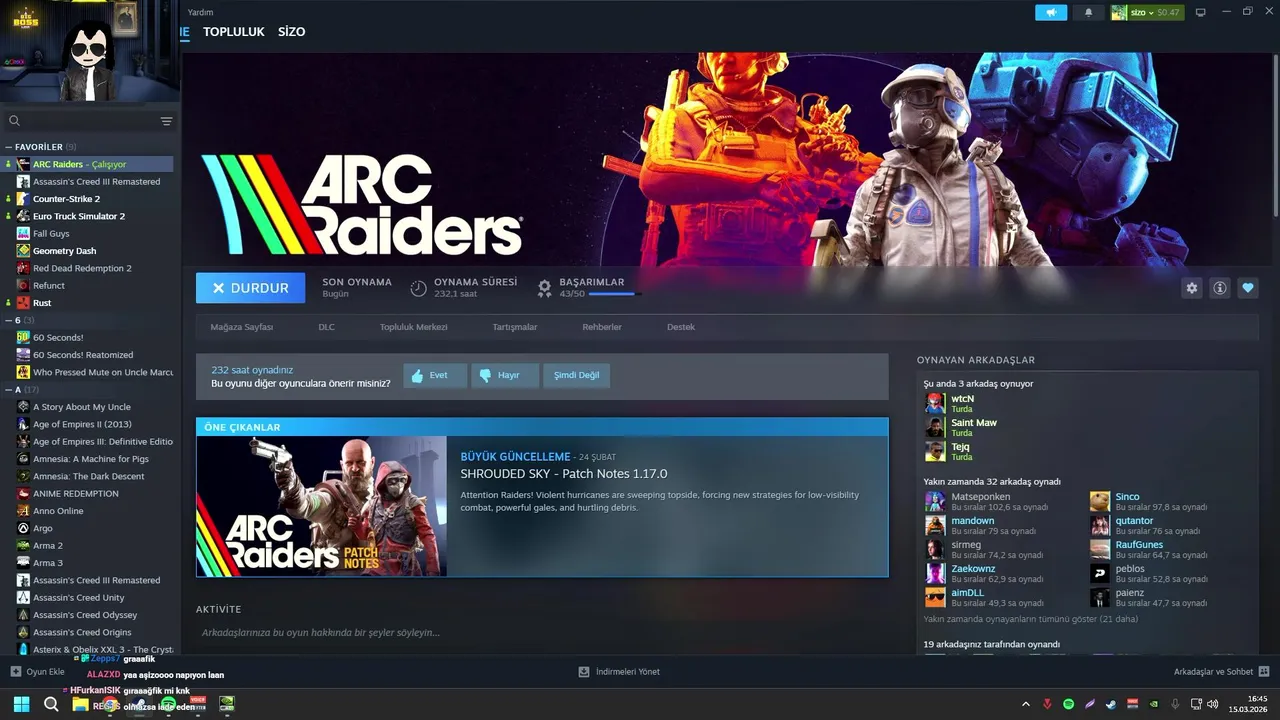This screenshot has height=720, width=1280.
Task: Click the Steam icon in the system tray
Action: pos(1111,704)
